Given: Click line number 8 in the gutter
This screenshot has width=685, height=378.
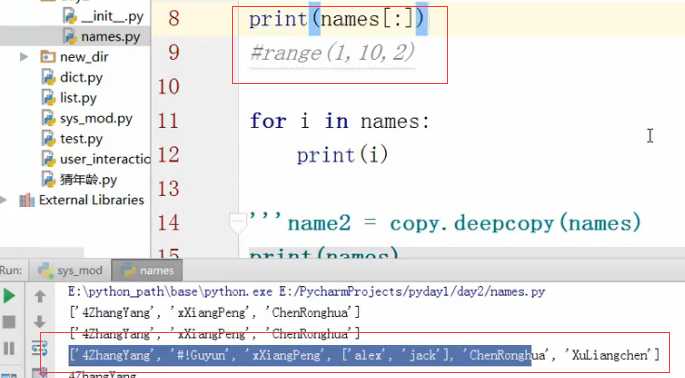Looking at the screenshot, I should tap(174, 18).
